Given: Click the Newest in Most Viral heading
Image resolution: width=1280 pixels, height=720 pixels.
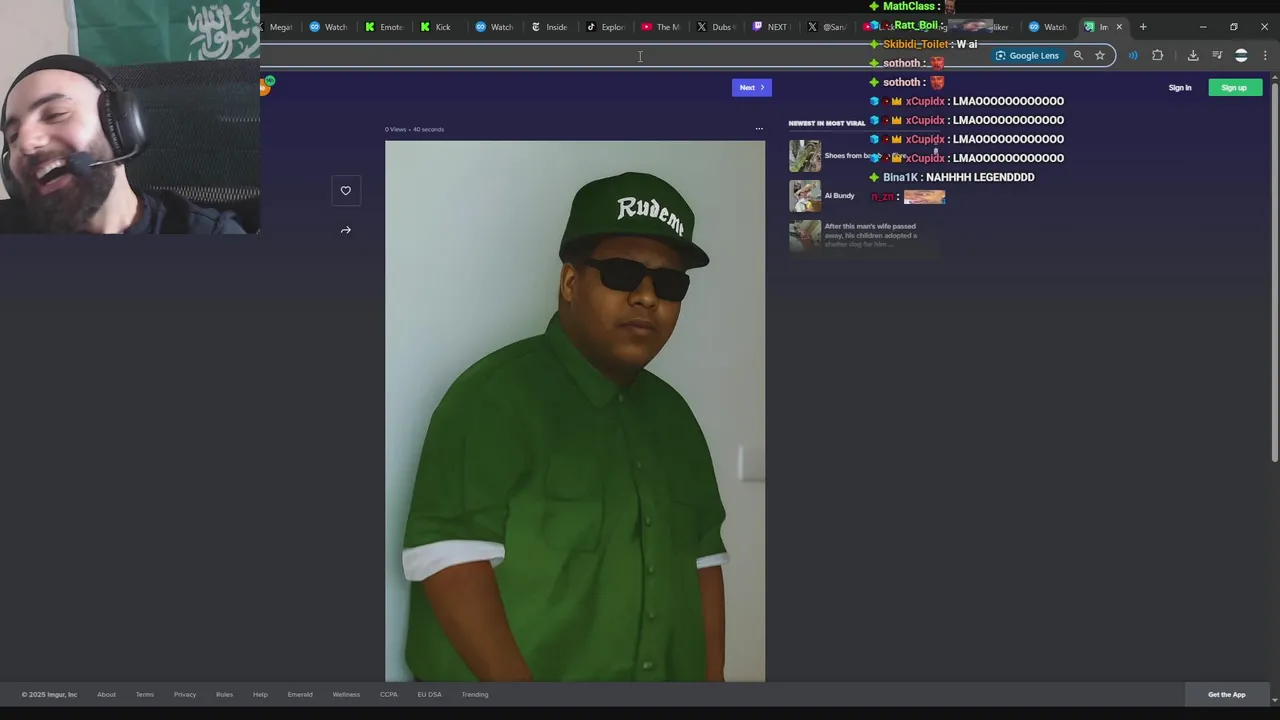Looking at the screenshot, I should [x=827, y=124].
